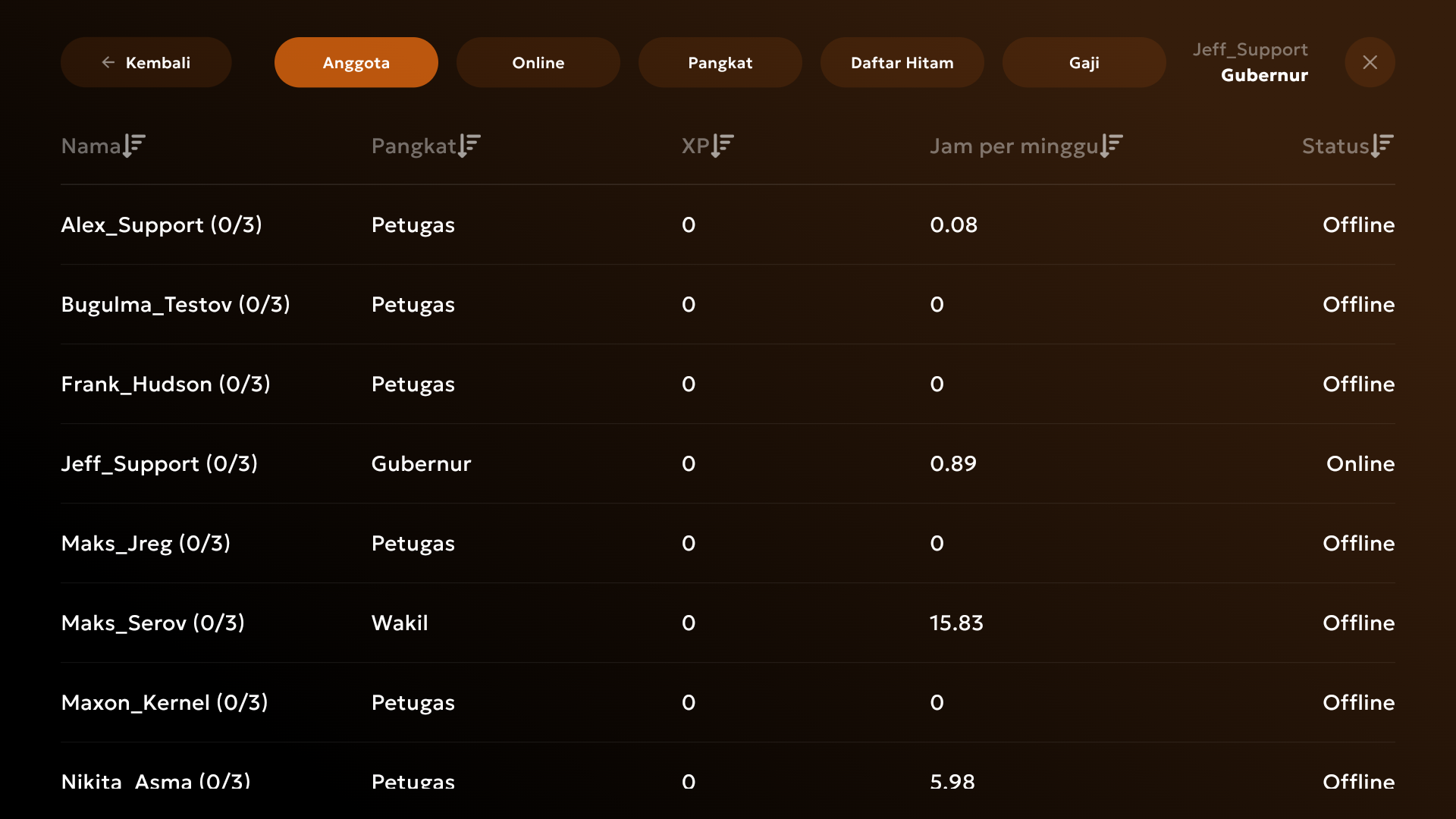
Task: Open the Pangkat tab
Action: pyautogui.click(x=720, y=62)
